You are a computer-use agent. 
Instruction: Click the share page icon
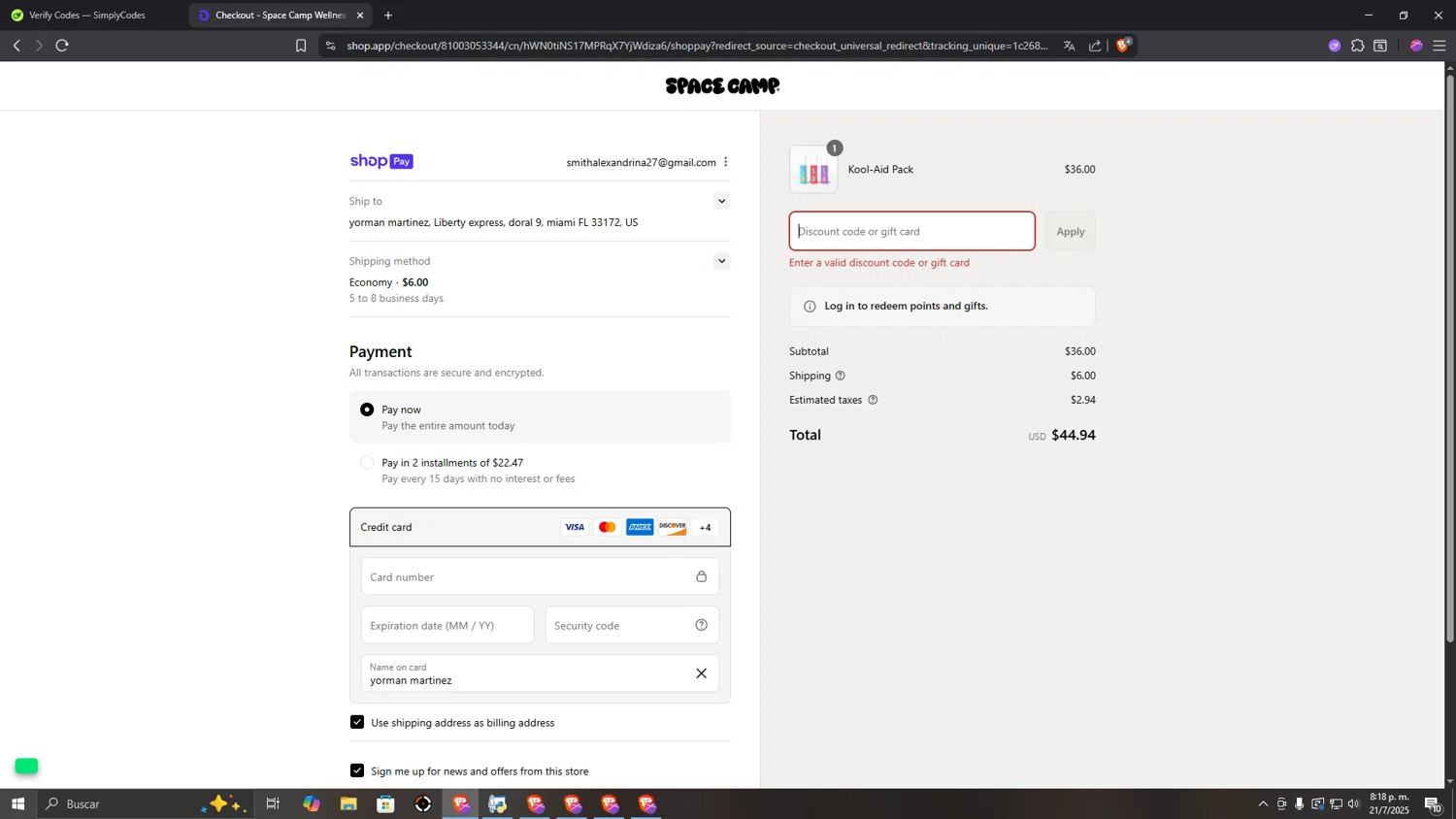click(1095, 46)
